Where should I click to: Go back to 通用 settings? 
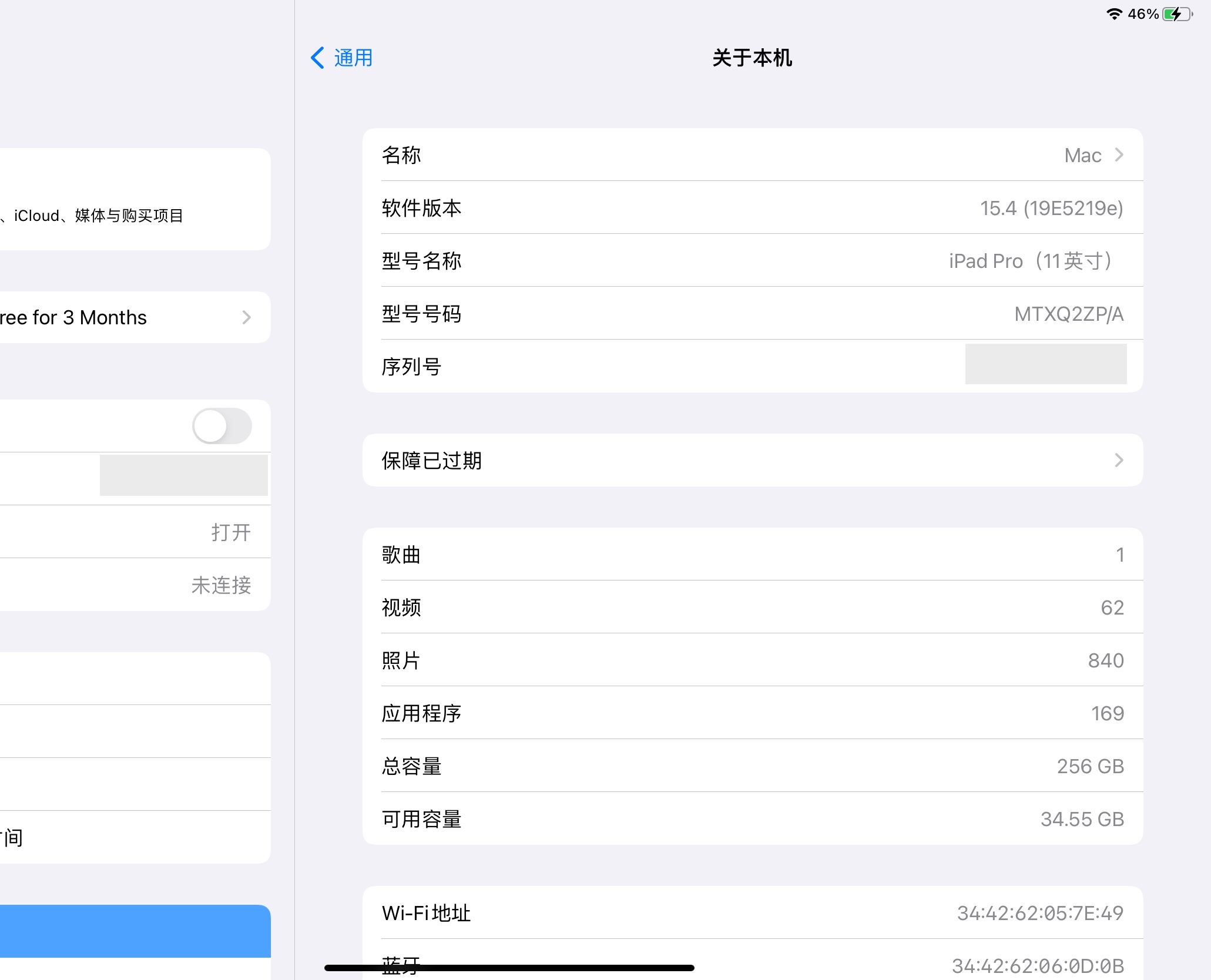(x=353, y=58)
